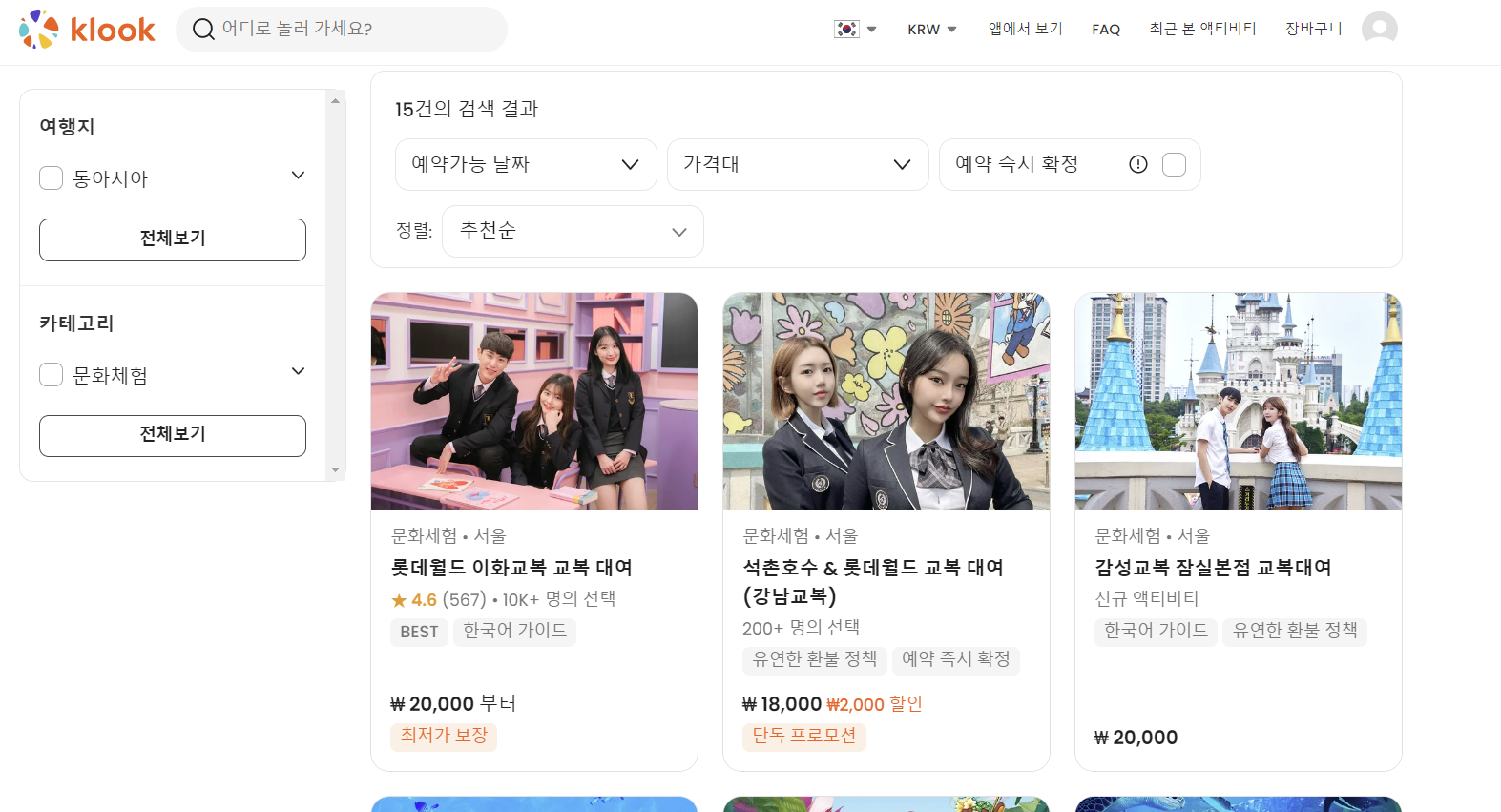The height and width of the screenshot is (812, 1501).
Task: Click 전체보기 under 카테고리
Action: point(173,435)
